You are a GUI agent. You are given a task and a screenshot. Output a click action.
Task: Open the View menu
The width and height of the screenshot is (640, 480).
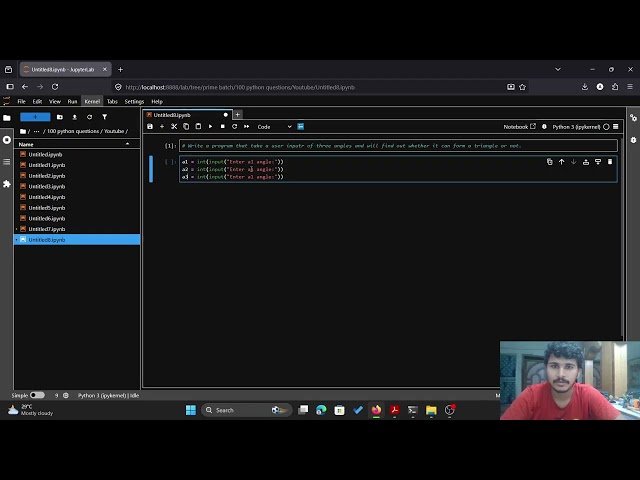click(x=55, y=102)
